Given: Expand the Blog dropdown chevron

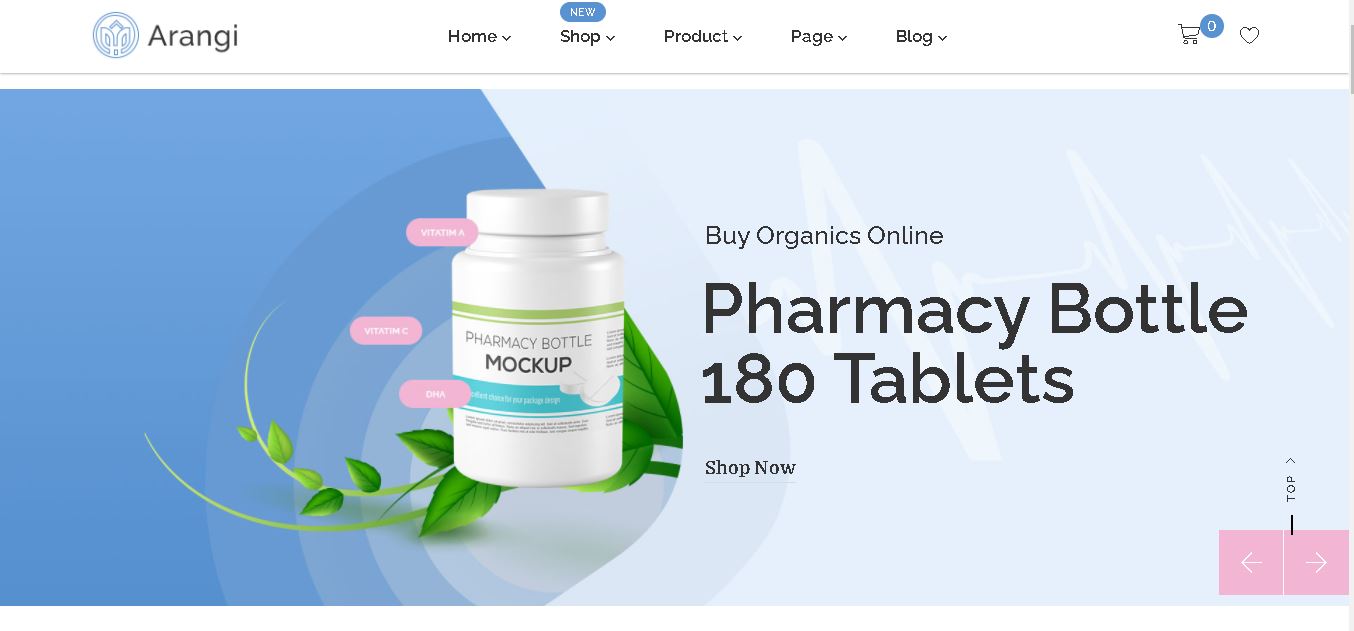Looking at the screenshot, I should pos(942,38).
